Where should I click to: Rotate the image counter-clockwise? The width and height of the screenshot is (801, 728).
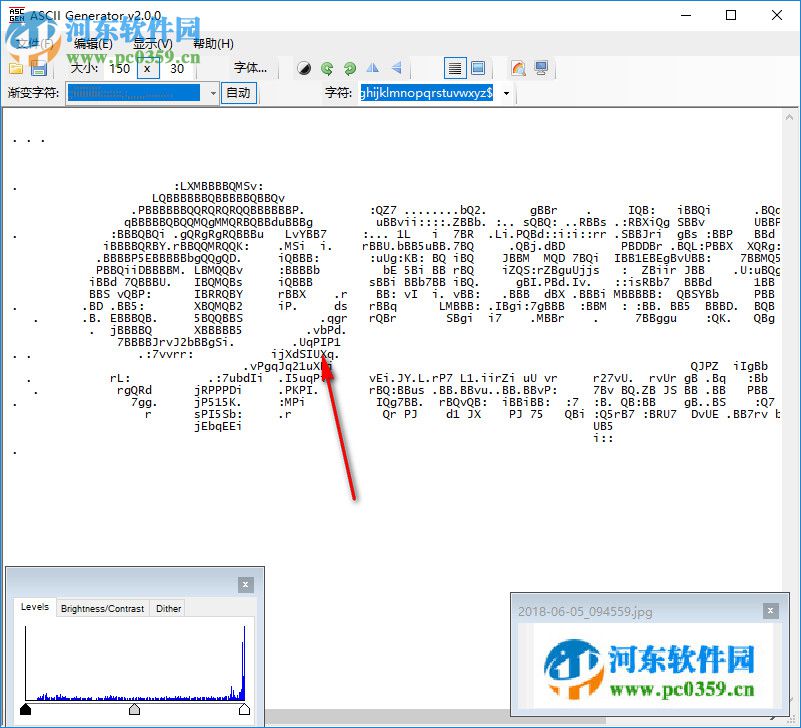pos(327,69)
